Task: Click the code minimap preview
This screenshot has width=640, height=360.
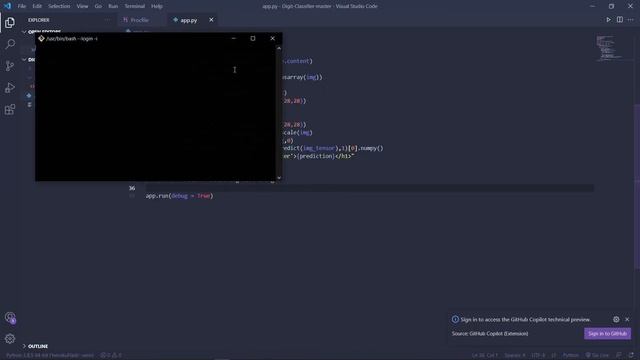Action: click(x=609, y=48)
